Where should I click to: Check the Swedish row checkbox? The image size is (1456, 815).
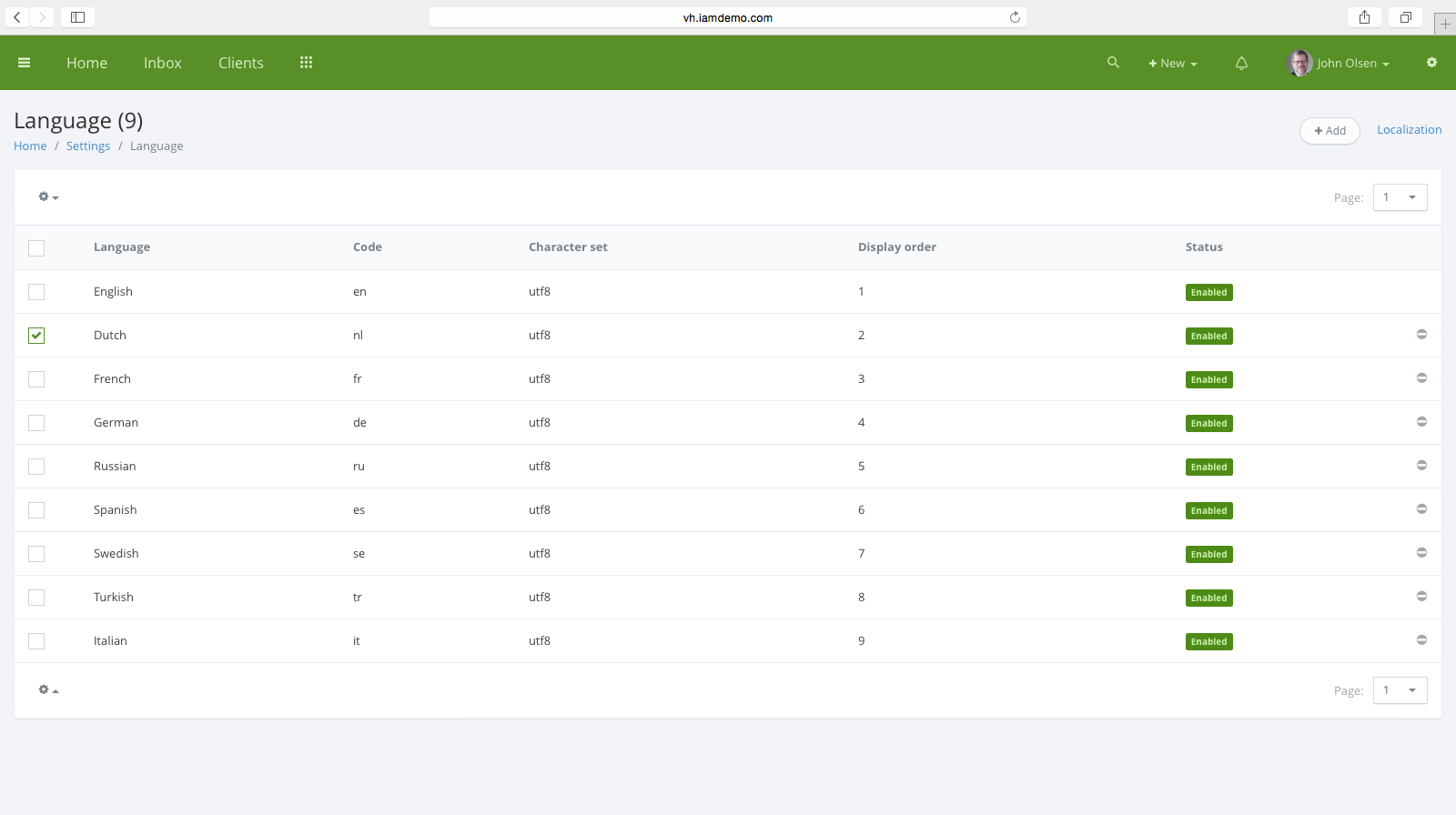point(36,554)
